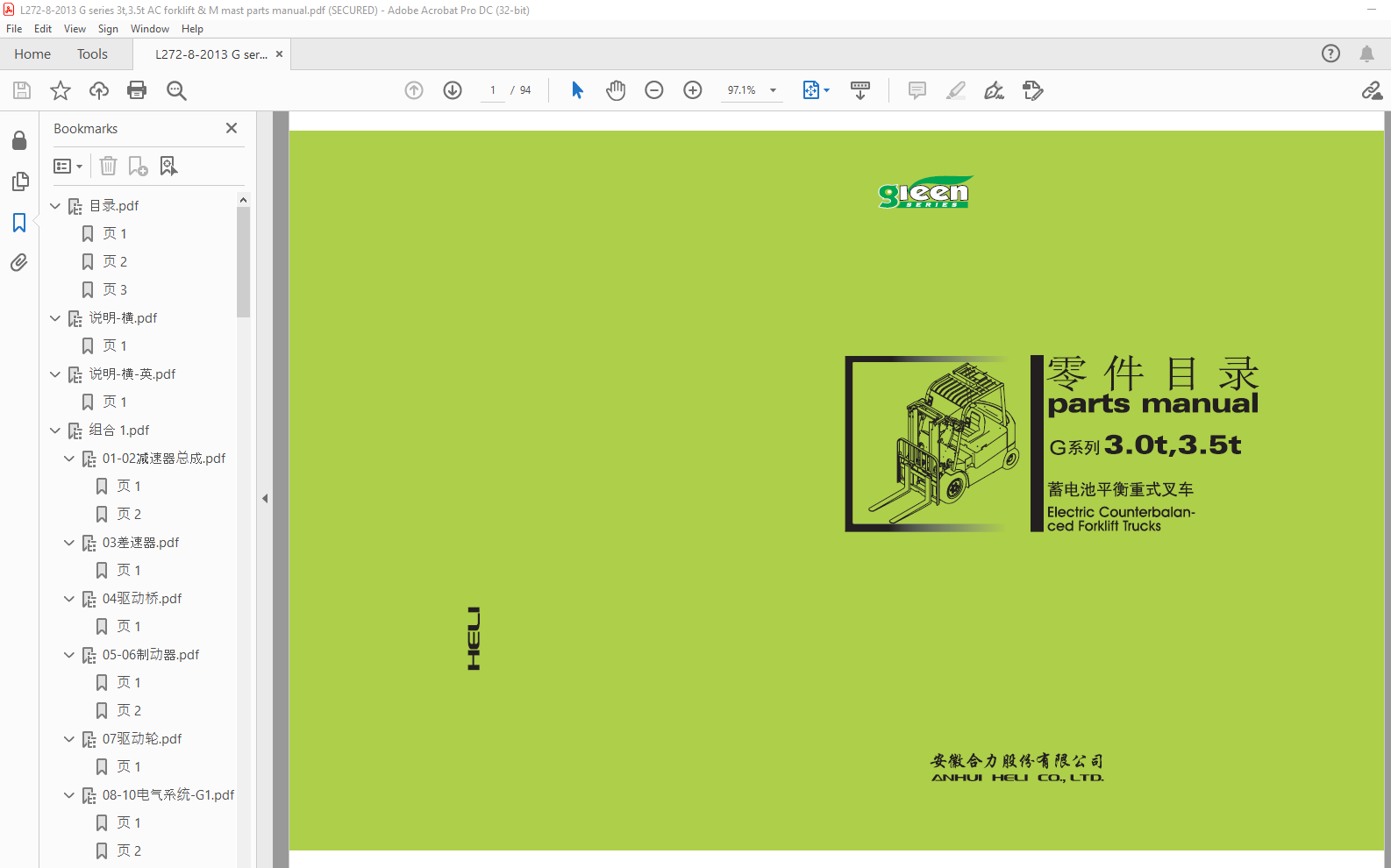Collapse the 04驱动桥.pdf bookmark
This screenshot has height=868, width=1391.
(x=69, y=599)
